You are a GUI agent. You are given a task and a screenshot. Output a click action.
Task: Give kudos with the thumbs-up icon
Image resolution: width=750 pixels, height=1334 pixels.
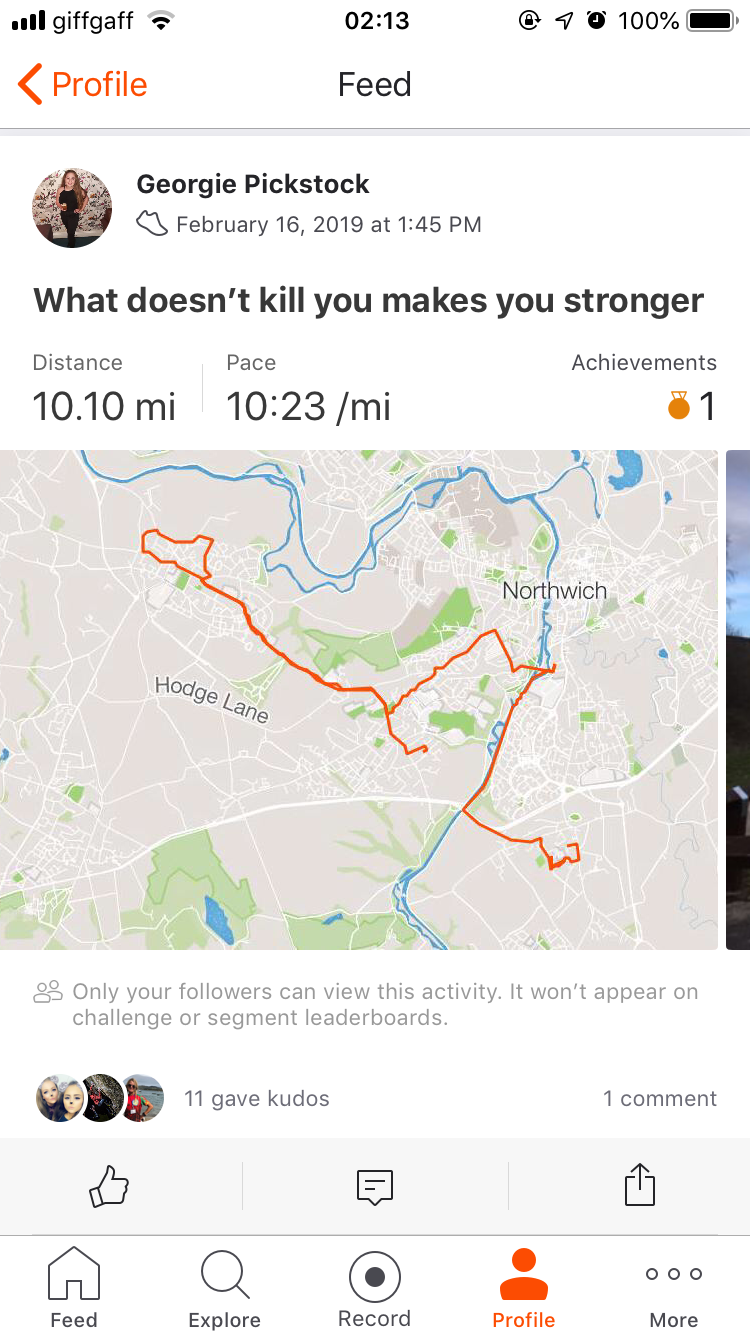[x=110, y=1187]
